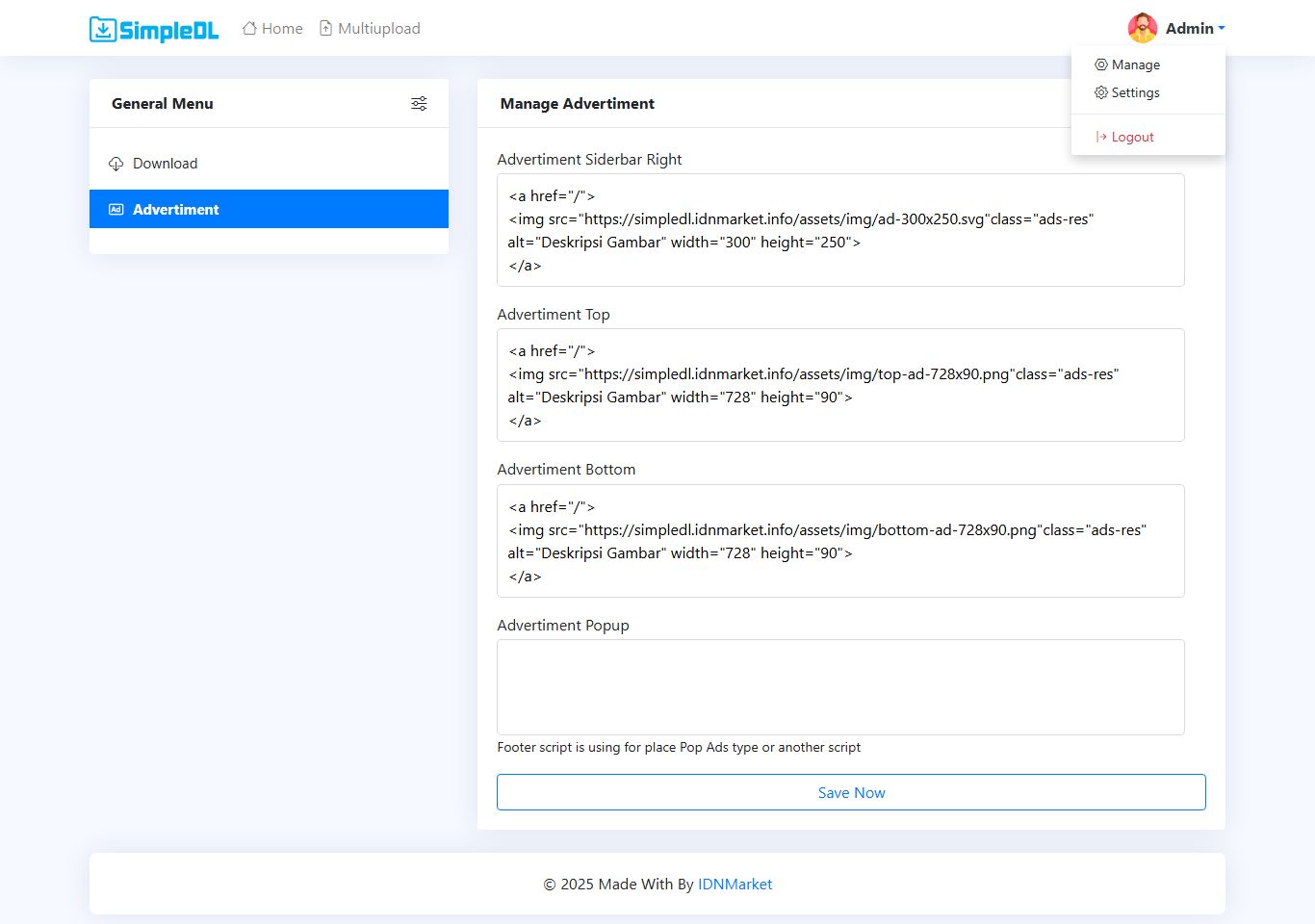Click the Manage menu icon
This screenshot has height=924, width=1315.
pos(1101,64)
